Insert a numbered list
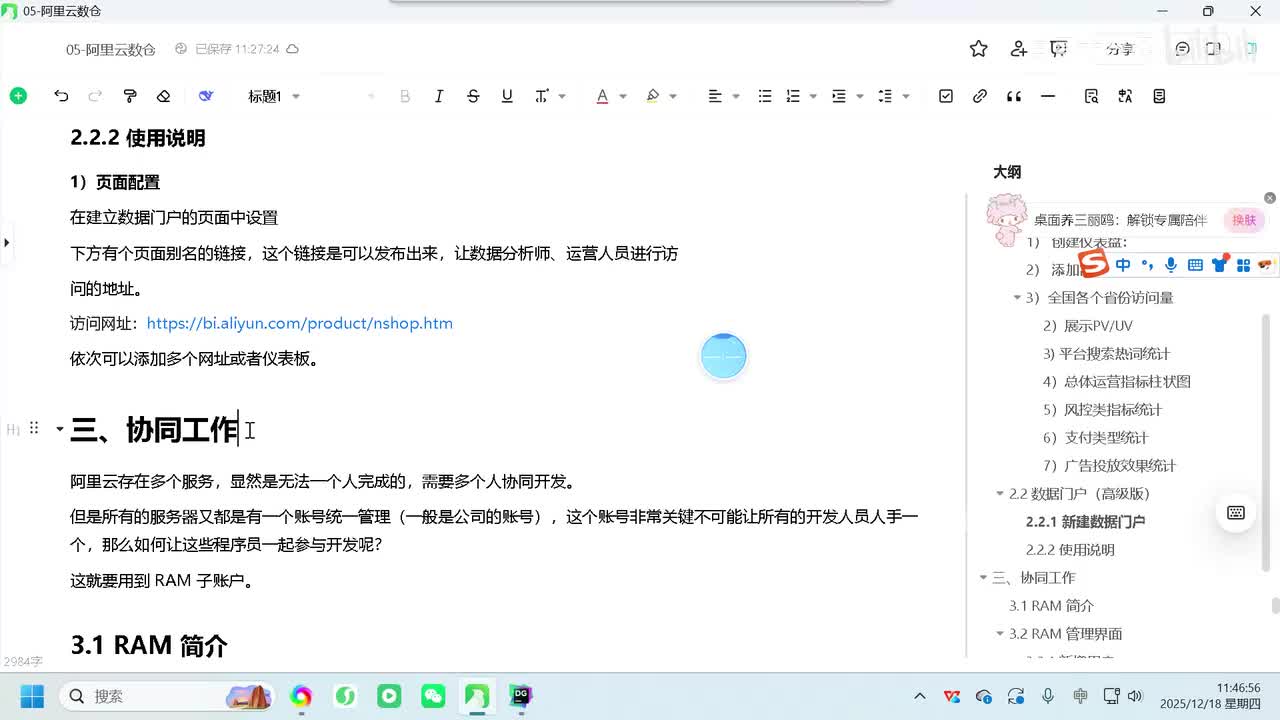This screenshot has height=720, width=1280. click(793, 96)
